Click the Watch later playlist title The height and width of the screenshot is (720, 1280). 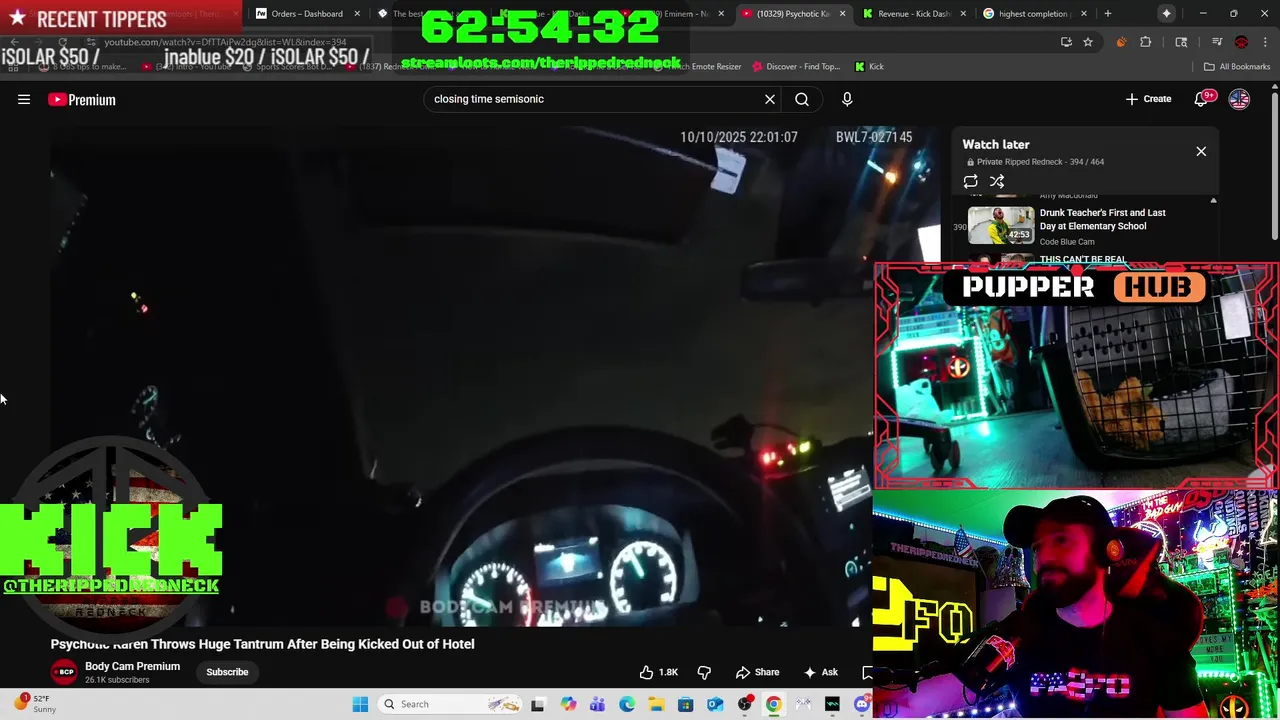click(x=996, y=145)
